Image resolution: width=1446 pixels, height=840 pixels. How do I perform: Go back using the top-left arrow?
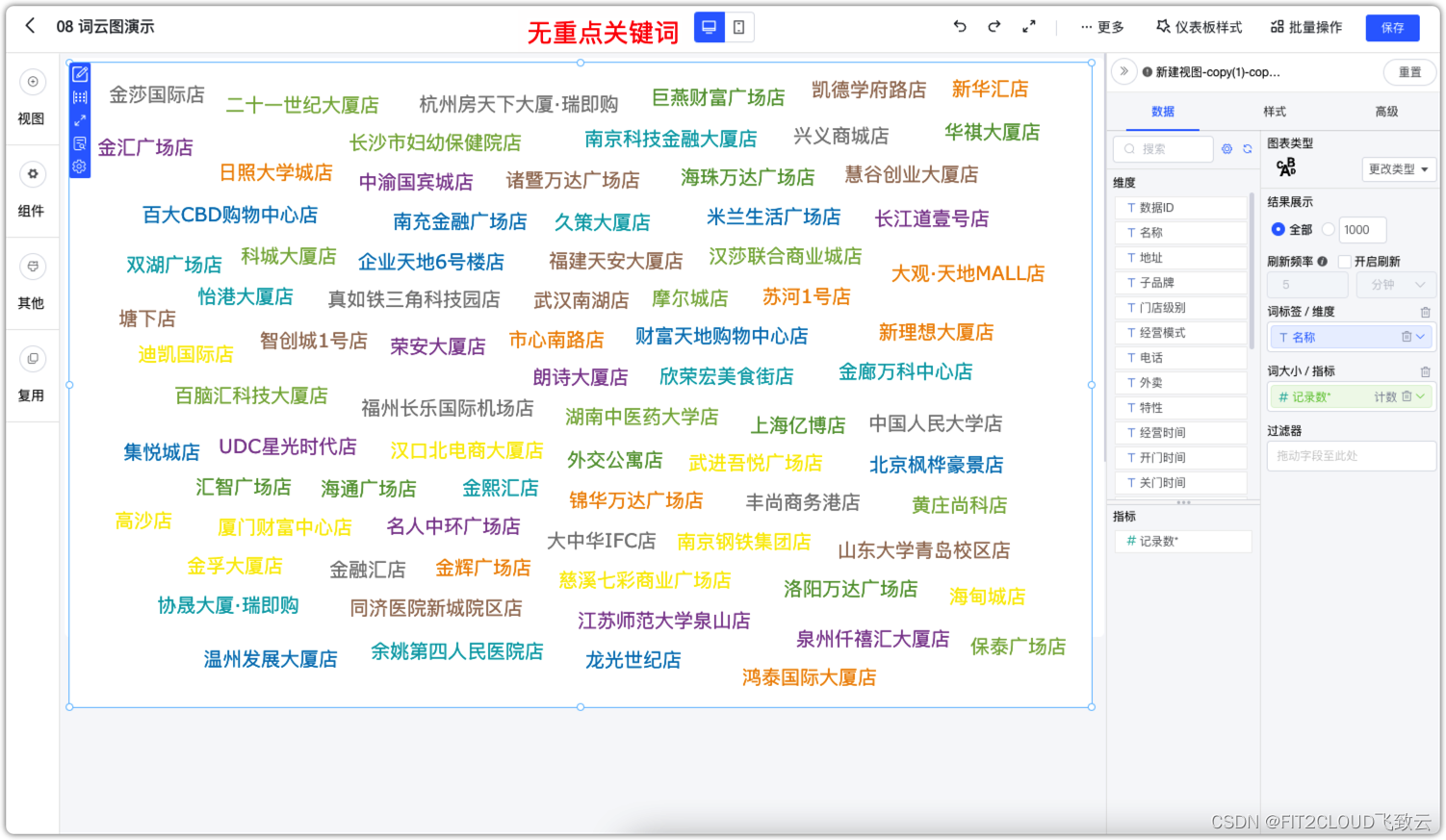[30, 26]
